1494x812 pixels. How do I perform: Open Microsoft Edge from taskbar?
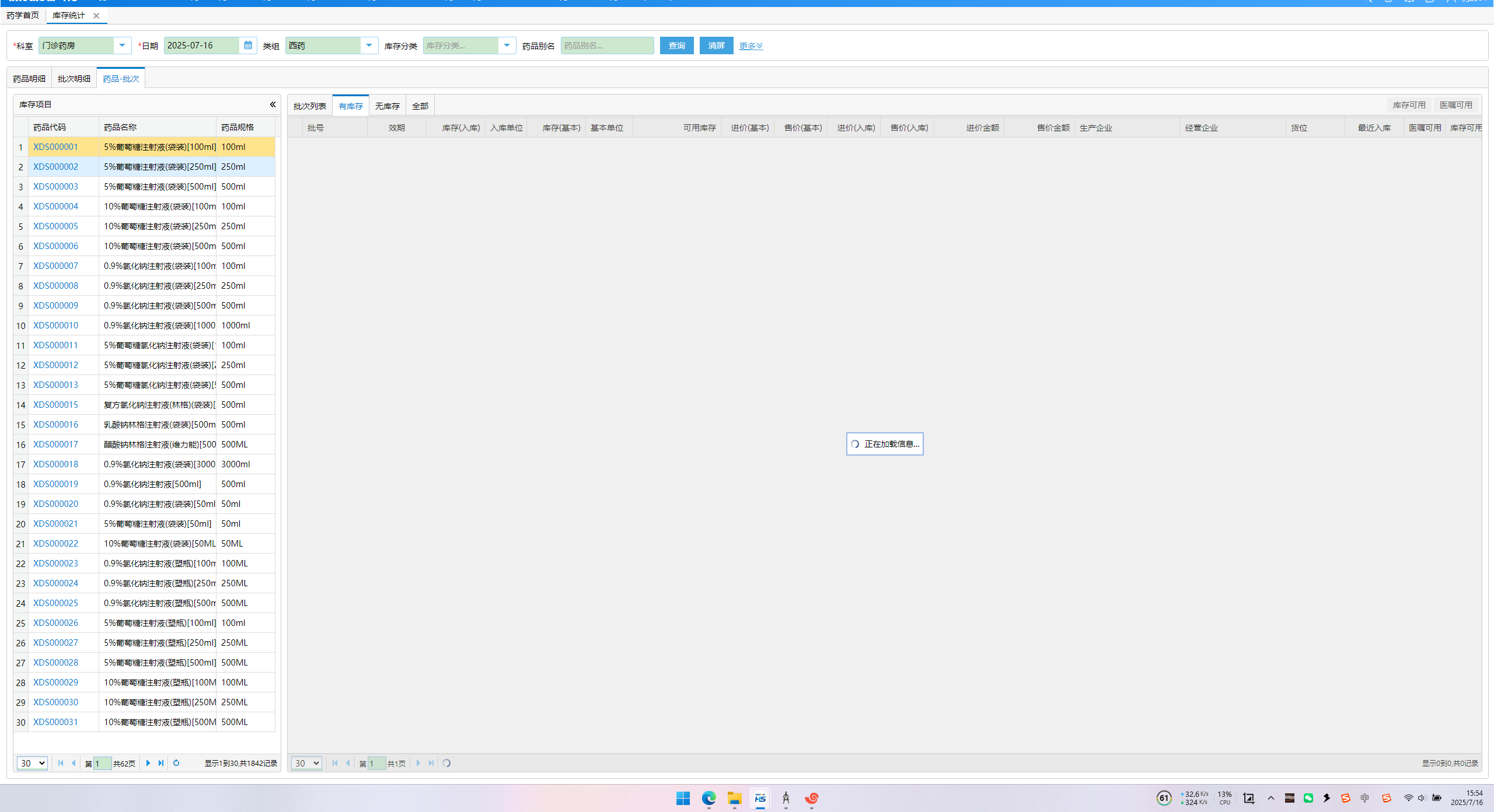click(708, 798)
